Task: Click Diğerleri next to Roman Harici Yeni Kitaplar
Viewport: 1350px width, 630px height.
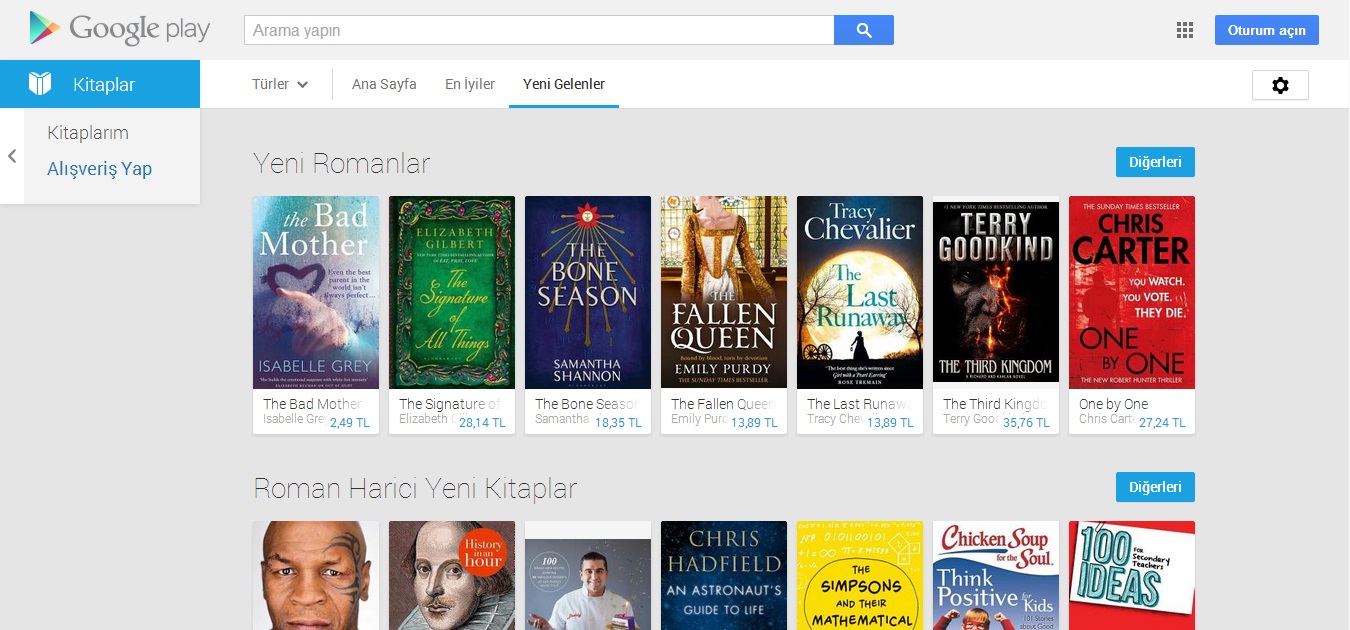Action: [1155, 487]
